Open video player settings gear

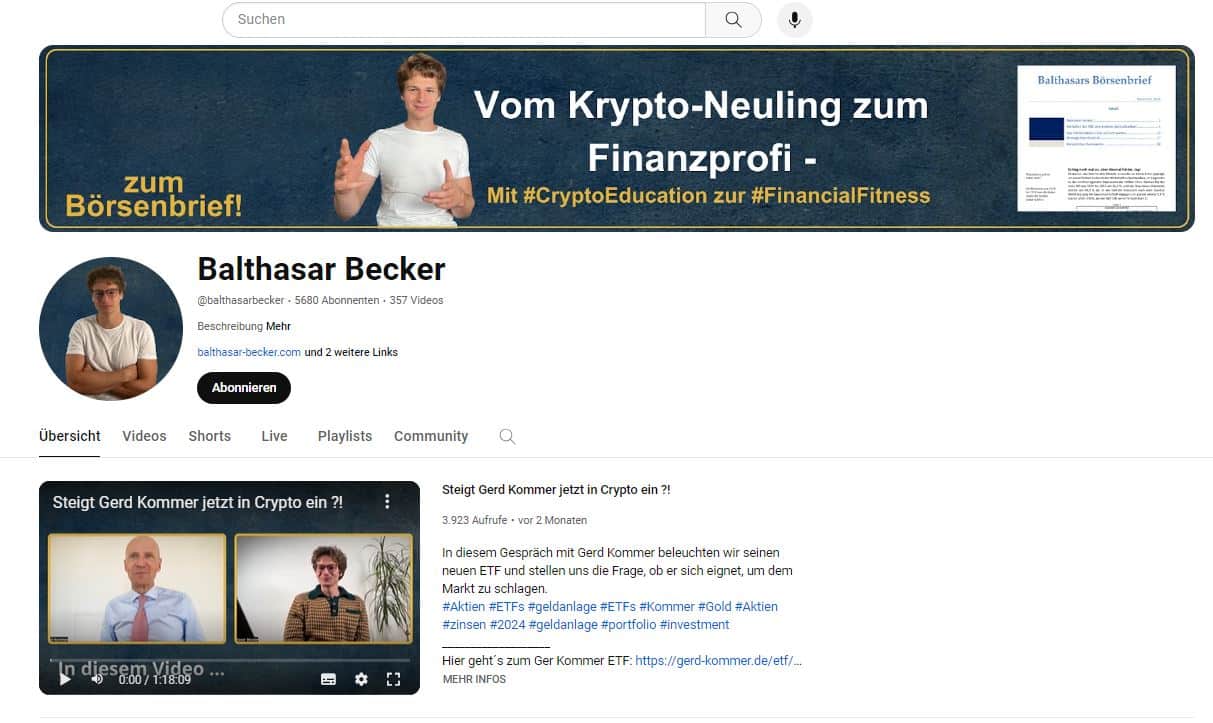(361, 679)
